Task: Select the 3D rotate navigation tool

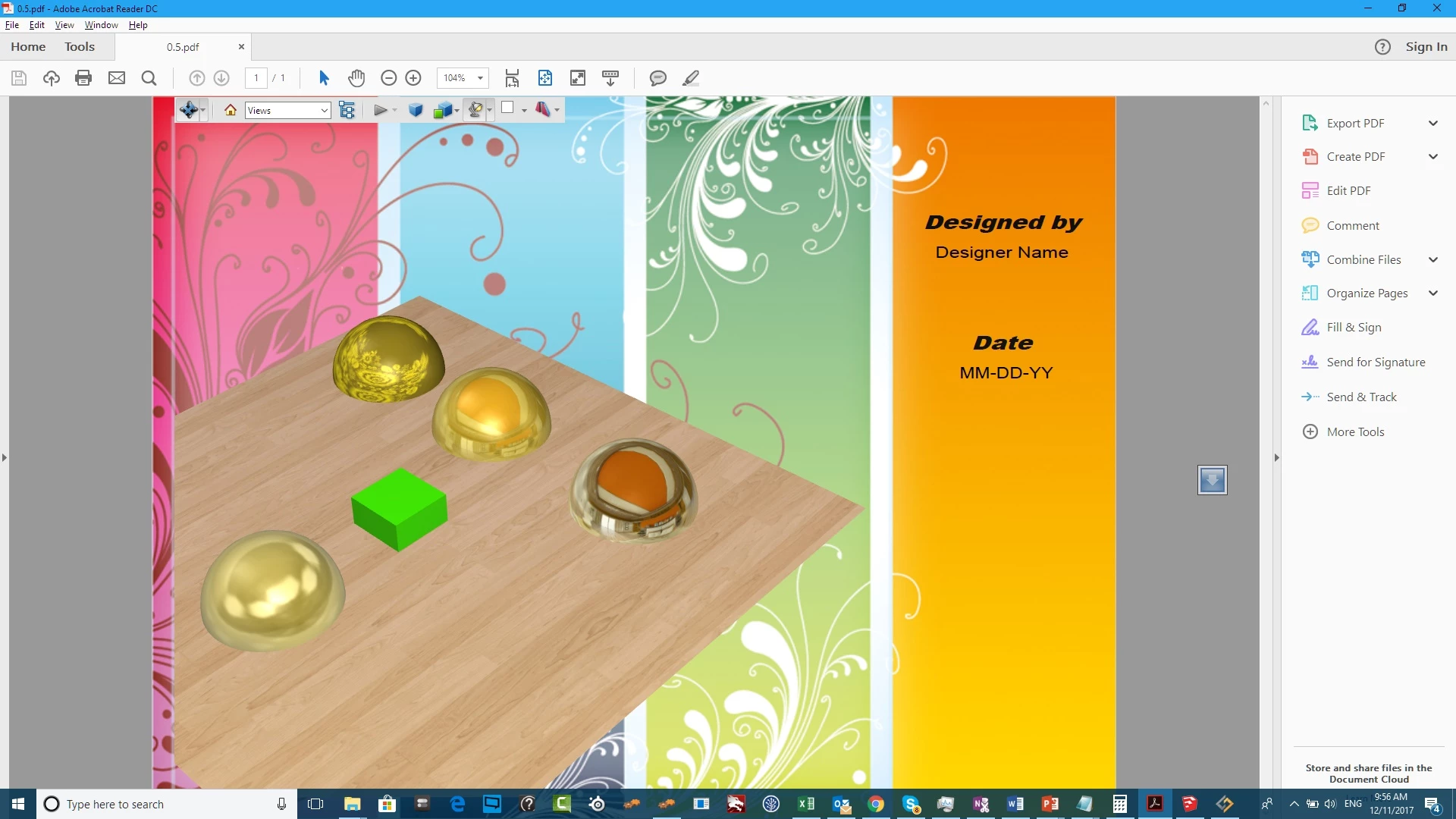Action: pyautogui.click(x=188, y=111)
